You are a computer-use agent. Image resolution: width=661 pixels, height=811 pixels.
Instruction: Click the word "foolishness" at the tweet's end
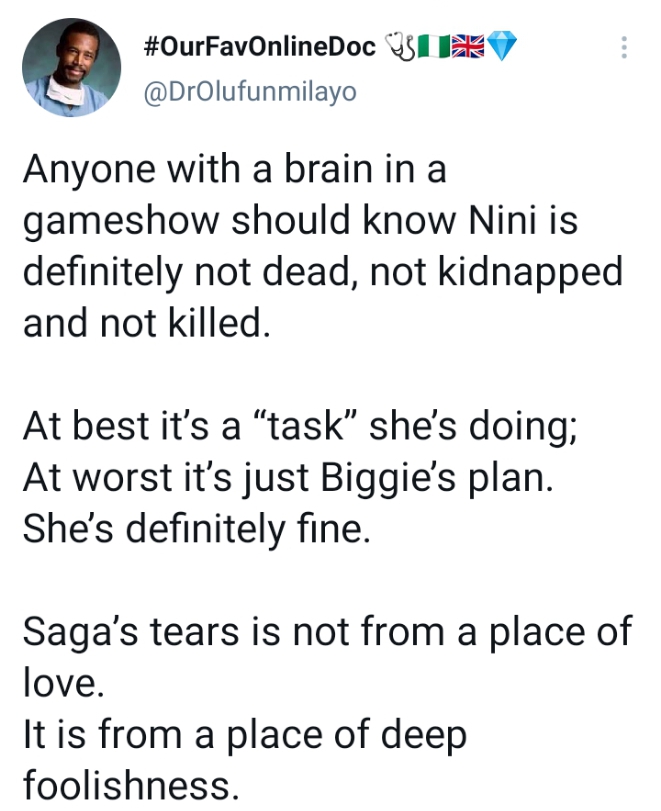[x=130, y=786]
